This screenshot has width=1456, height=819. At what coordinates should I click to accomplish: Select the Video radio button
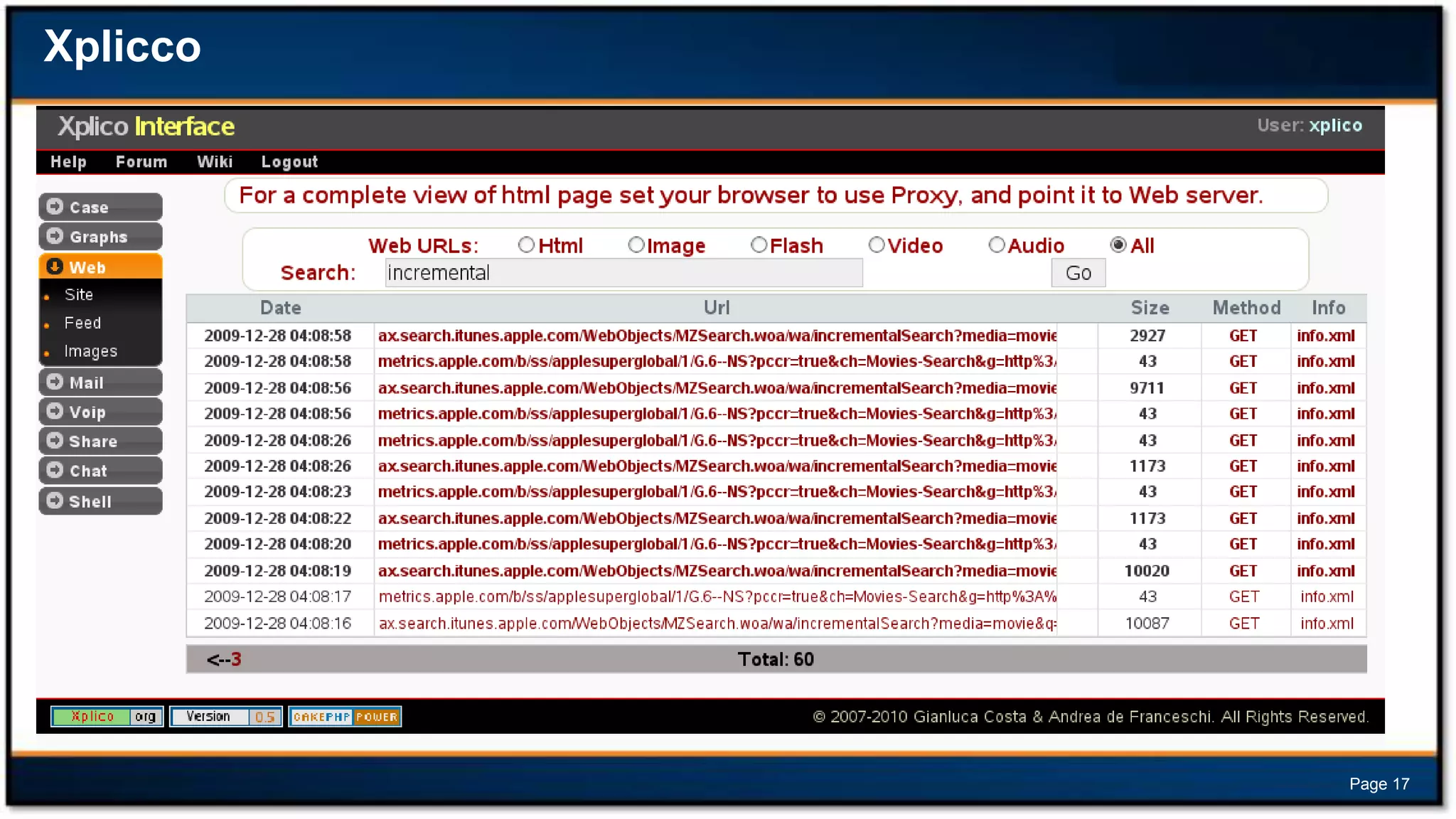coord(877,245)
